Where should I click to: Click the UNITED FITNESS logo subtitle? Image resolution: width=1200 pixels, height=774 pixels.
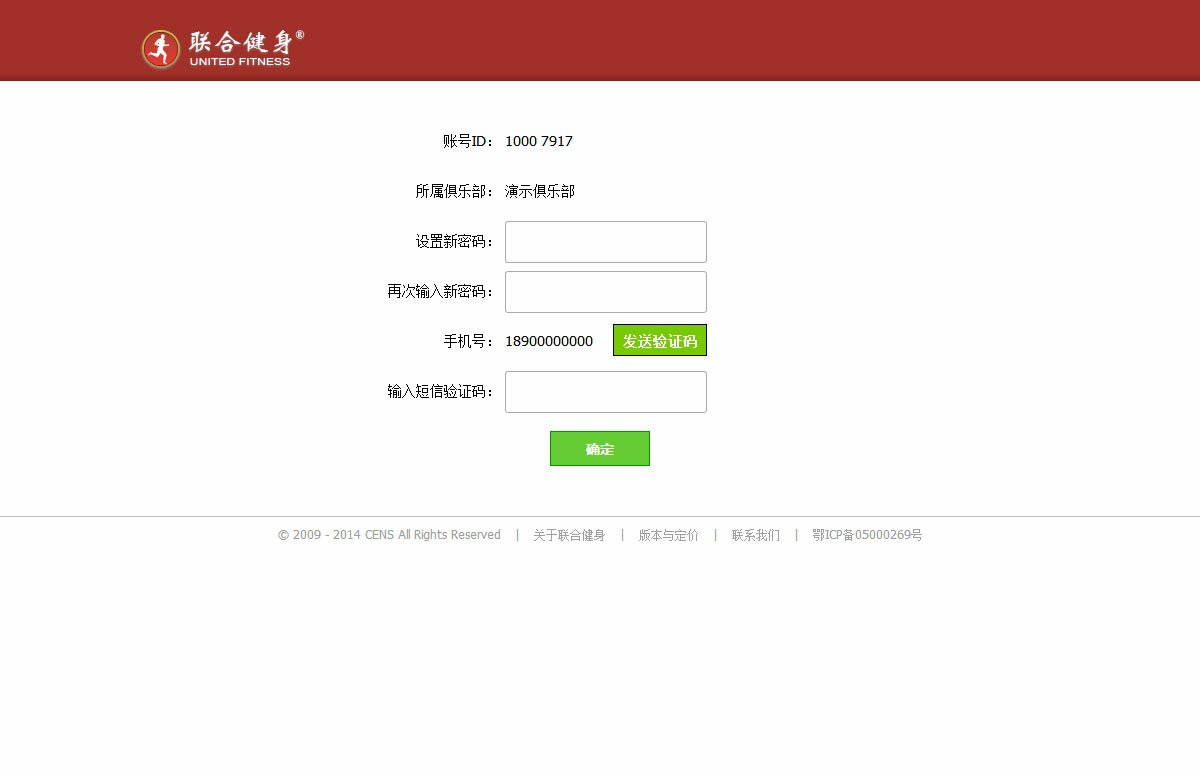pos(240,62)
